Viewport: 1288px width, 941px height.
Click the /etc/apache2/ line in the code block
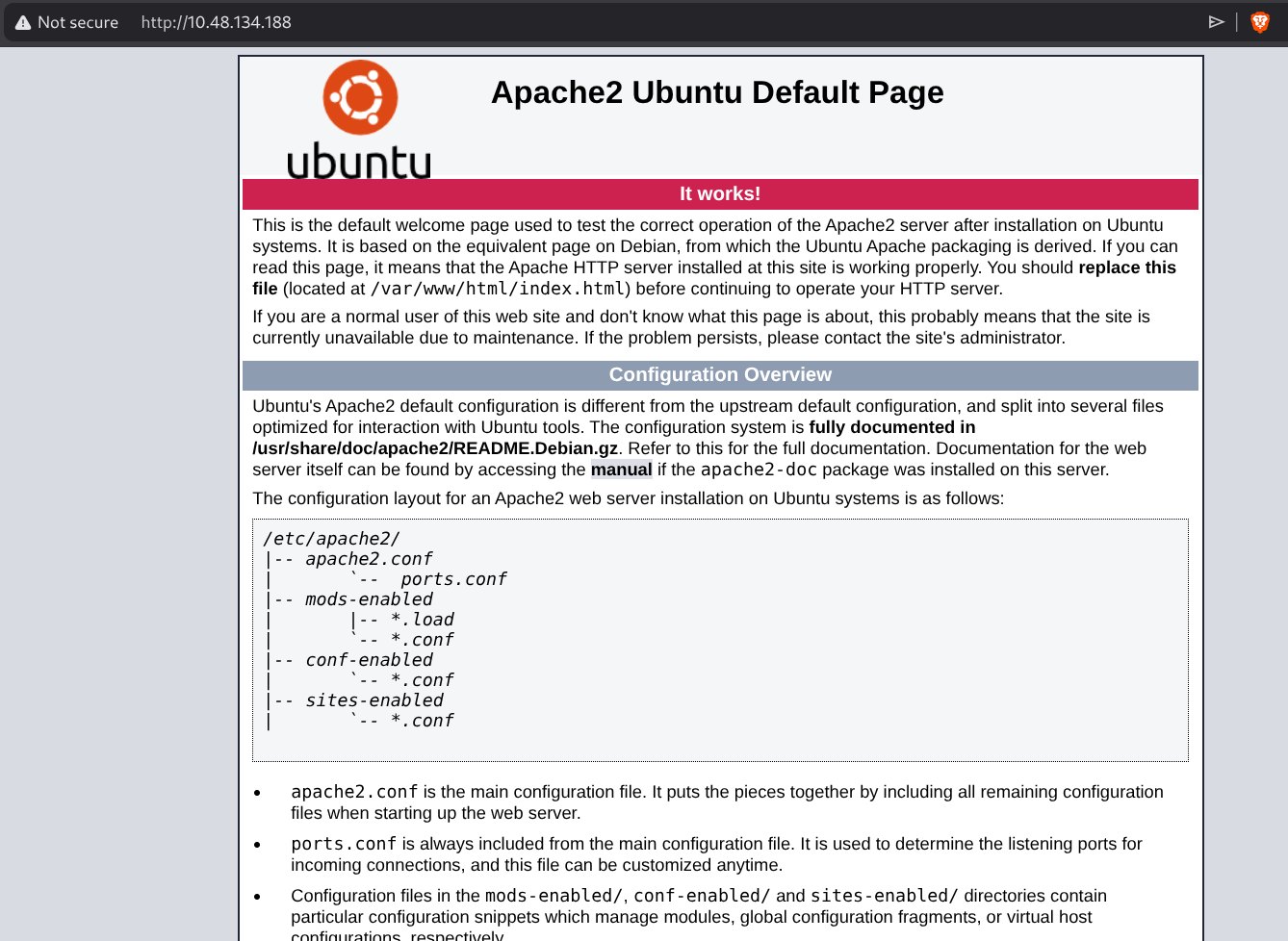tap(332, 538)
